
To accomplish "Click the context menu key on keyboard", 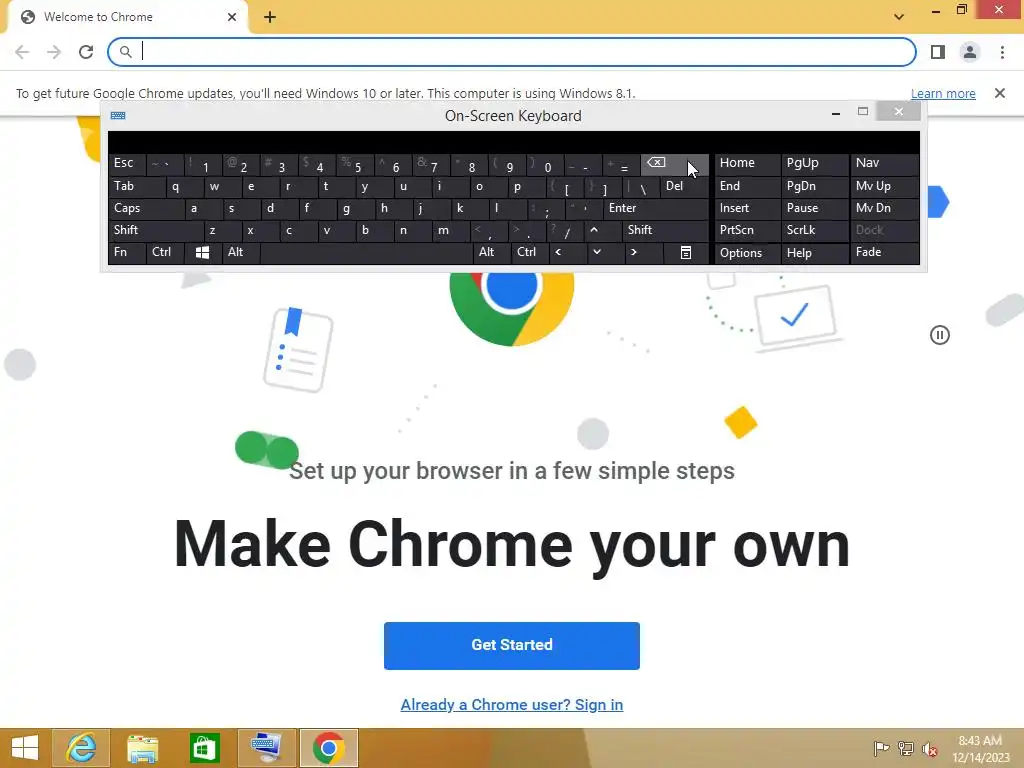I will coord(686,252).
